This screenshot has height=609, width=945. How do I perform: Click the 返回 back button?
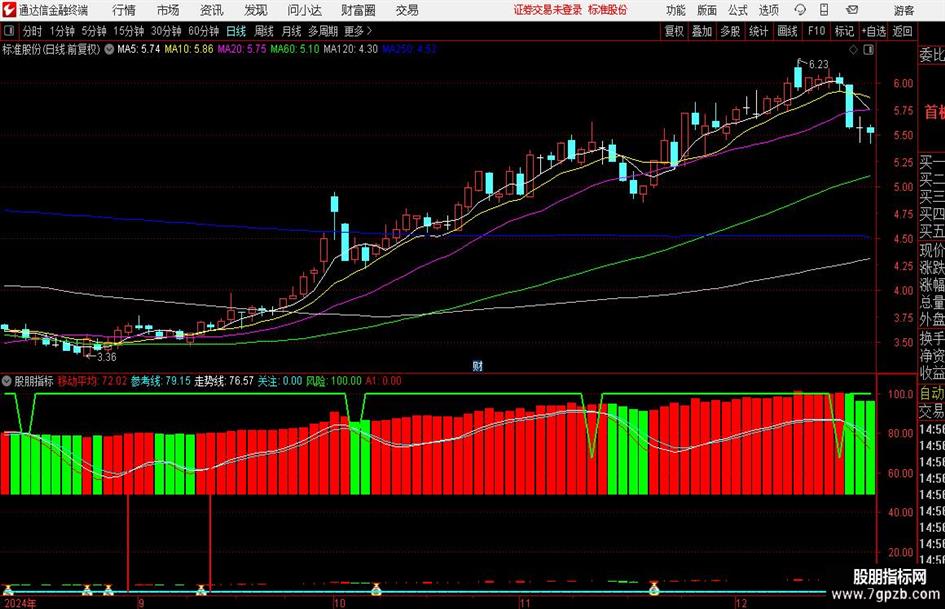(902, 31)
